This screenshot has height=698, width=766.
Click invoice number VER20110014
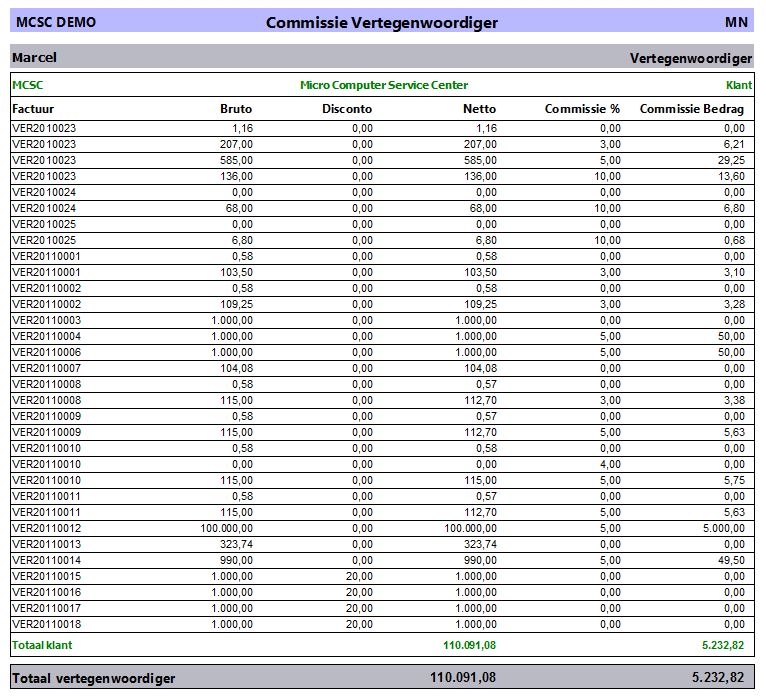pos(46,560)
